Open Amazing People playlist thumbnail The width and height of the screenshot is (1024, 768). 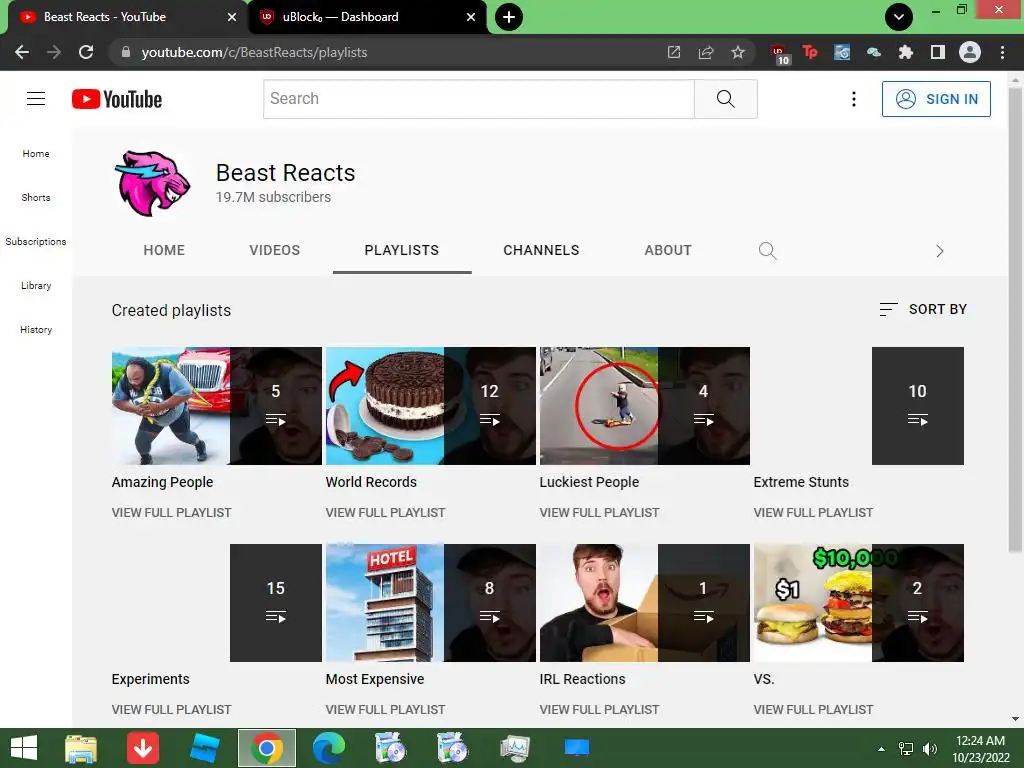217,406
